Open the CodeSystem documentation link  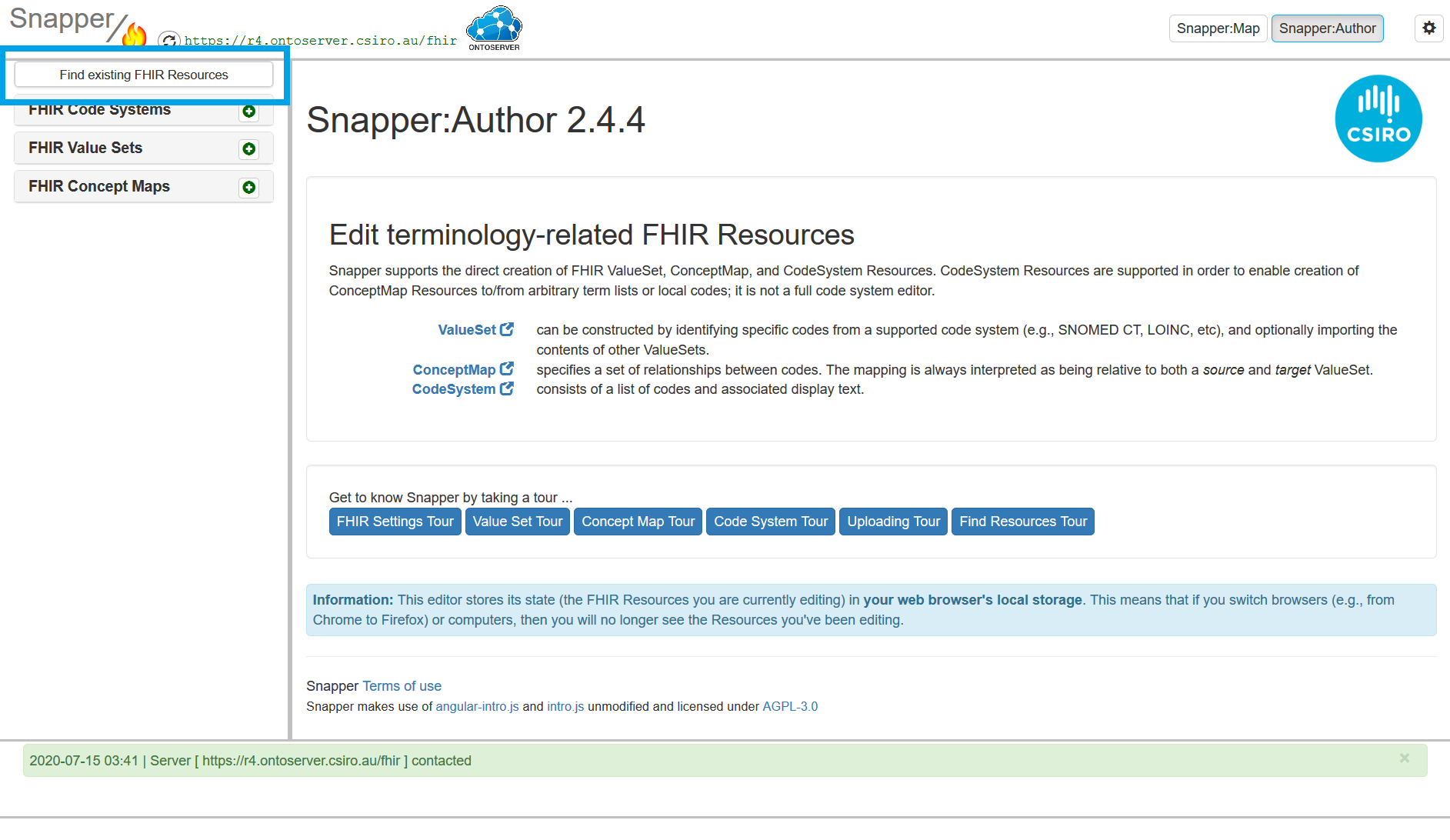[454, 389]
